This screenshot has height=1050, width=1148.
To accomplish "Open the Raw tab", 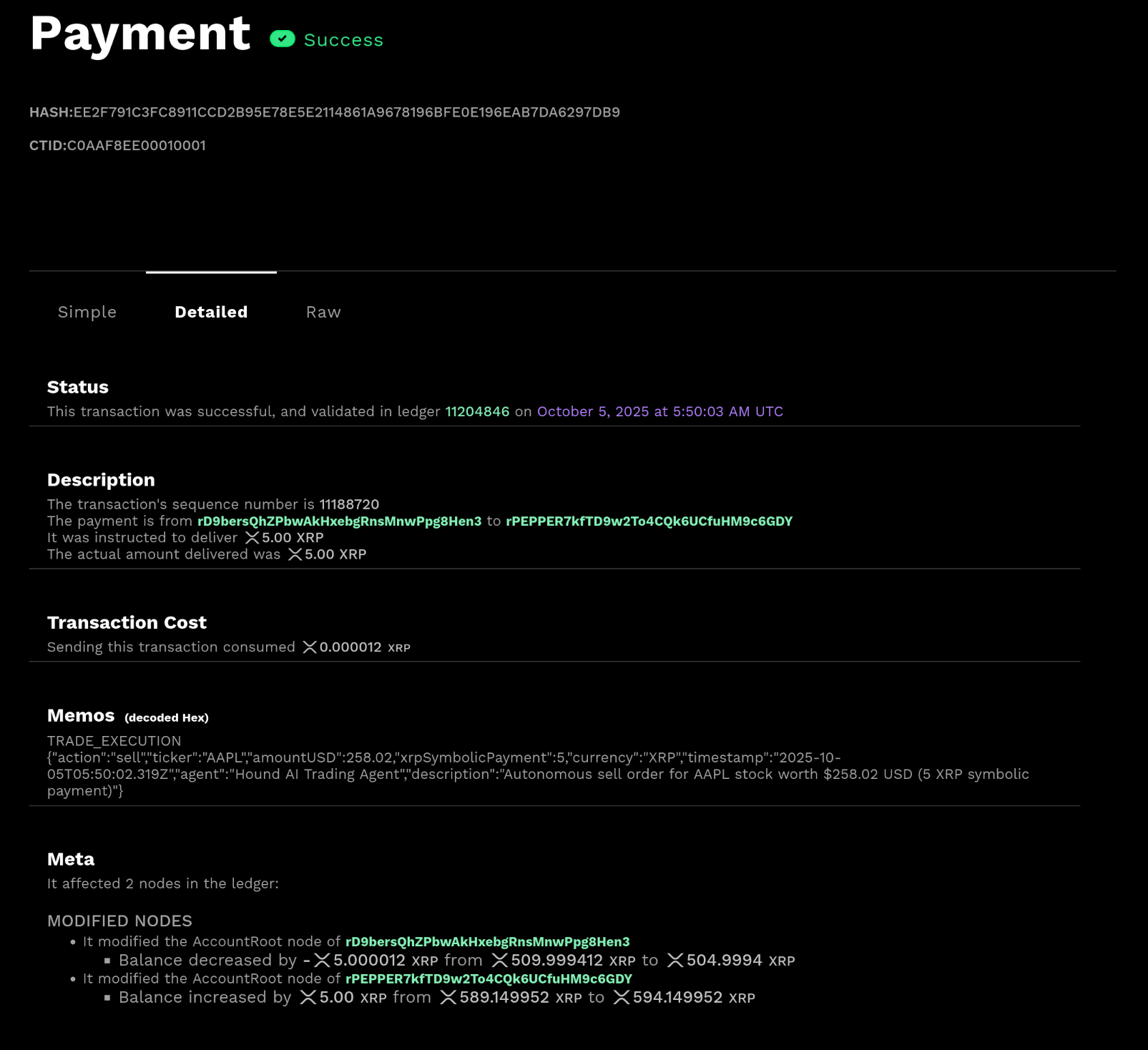I will coord(323,312).
